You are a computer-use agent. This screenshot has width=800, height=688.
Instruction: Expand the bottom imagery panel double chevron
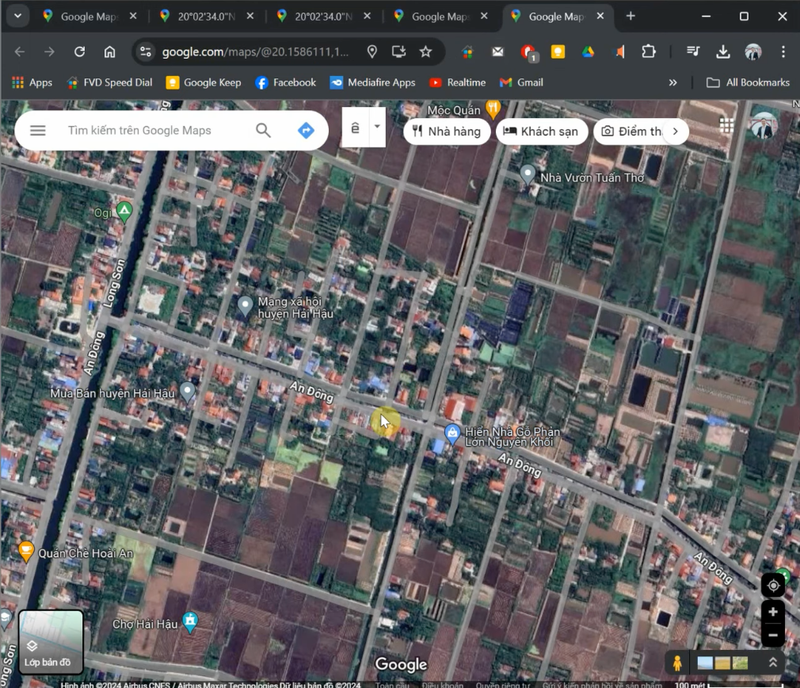pyautogui.click(x=772, y=662)
